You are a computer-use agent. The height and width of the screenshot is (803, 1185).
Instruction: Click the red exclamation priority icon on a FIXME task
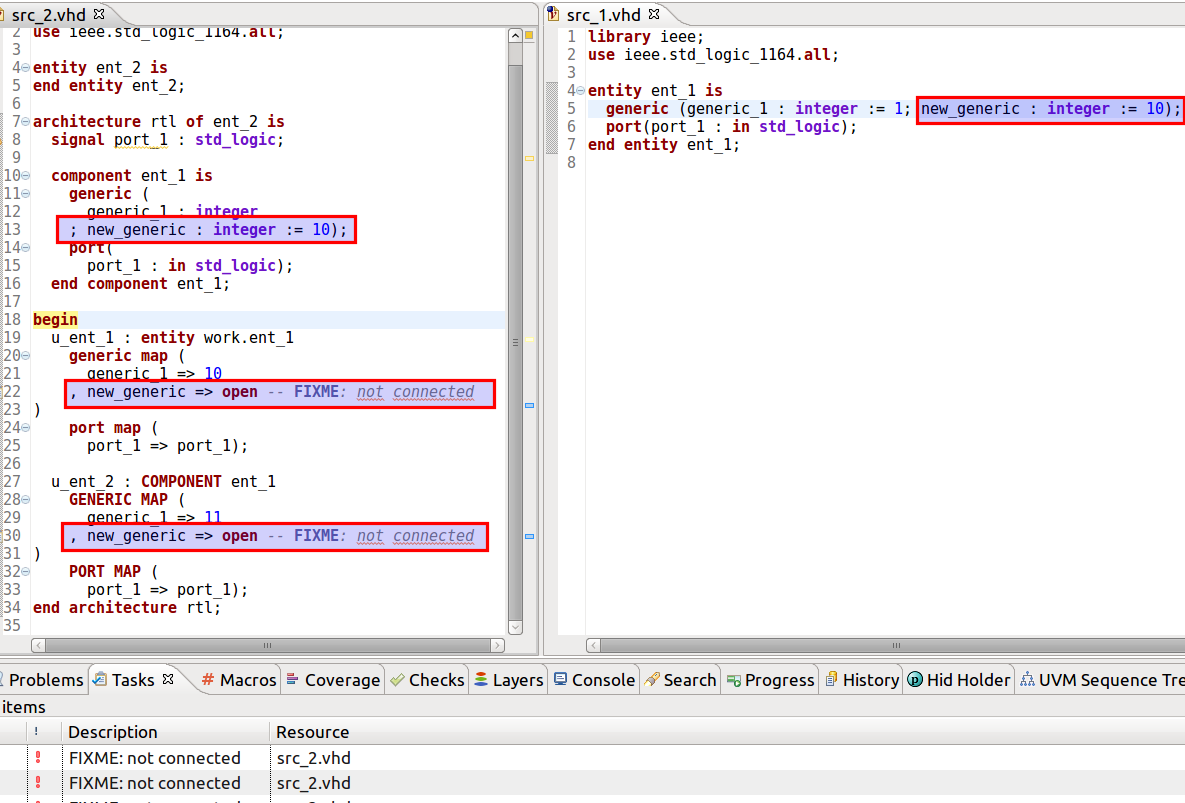pos(37,758)
